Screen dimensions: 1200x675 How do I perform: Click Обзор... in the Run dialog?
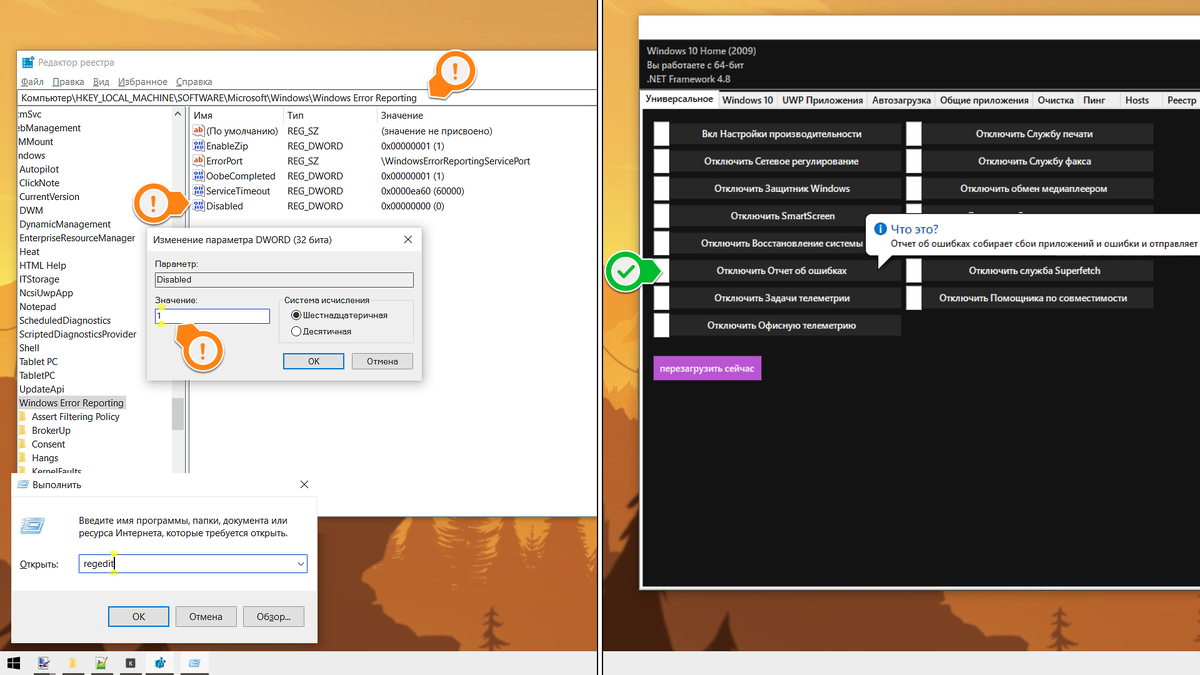point(273,617)
